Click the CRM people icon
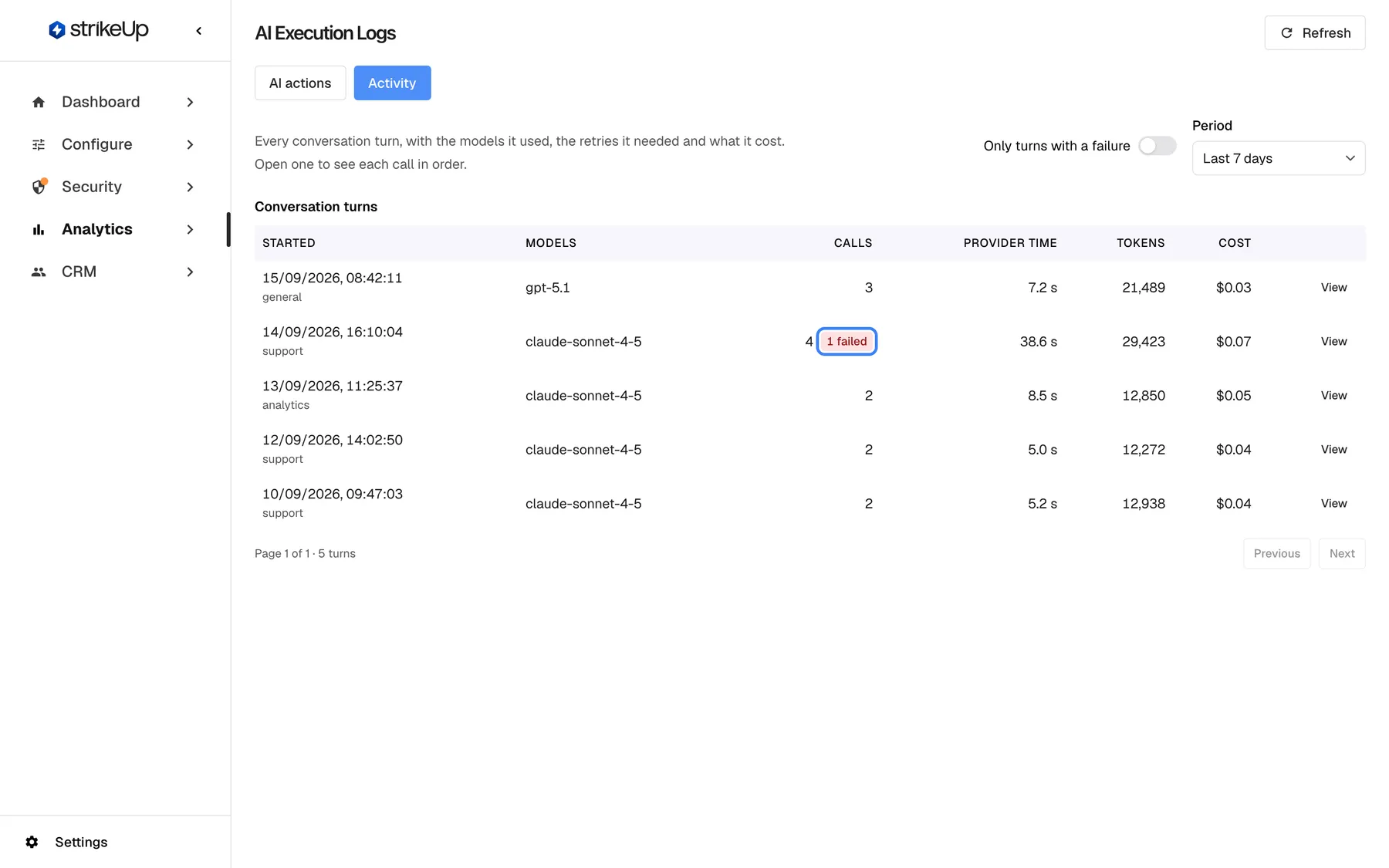The width and height of the screenshot is (1389, 868). (x=39, y=272)
